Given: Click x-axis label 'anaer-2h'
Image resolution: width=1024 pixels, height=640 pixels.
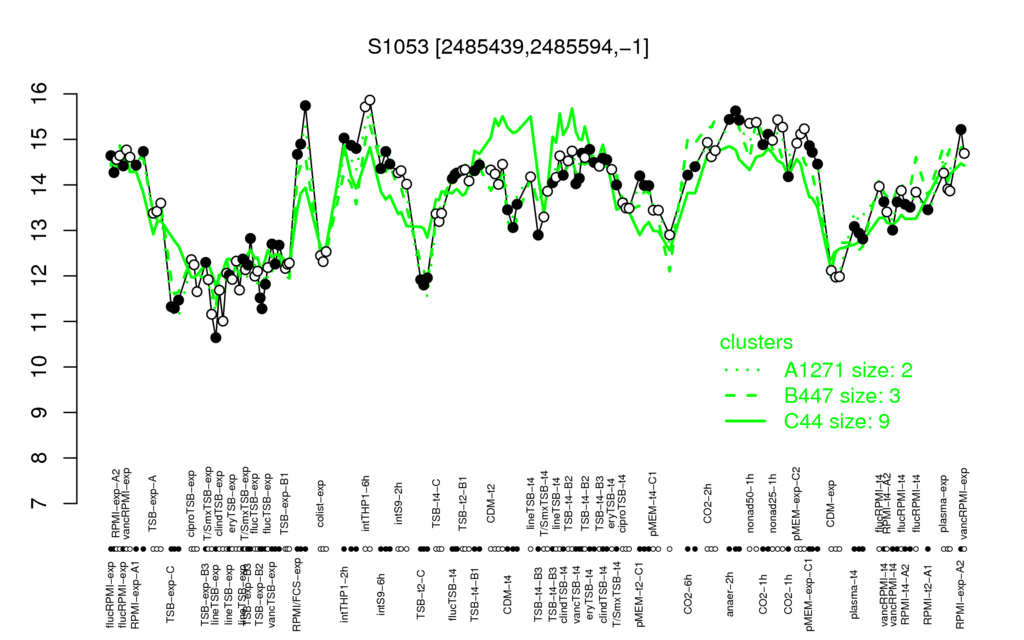Looking at the screenshot, I should point(730,594).
